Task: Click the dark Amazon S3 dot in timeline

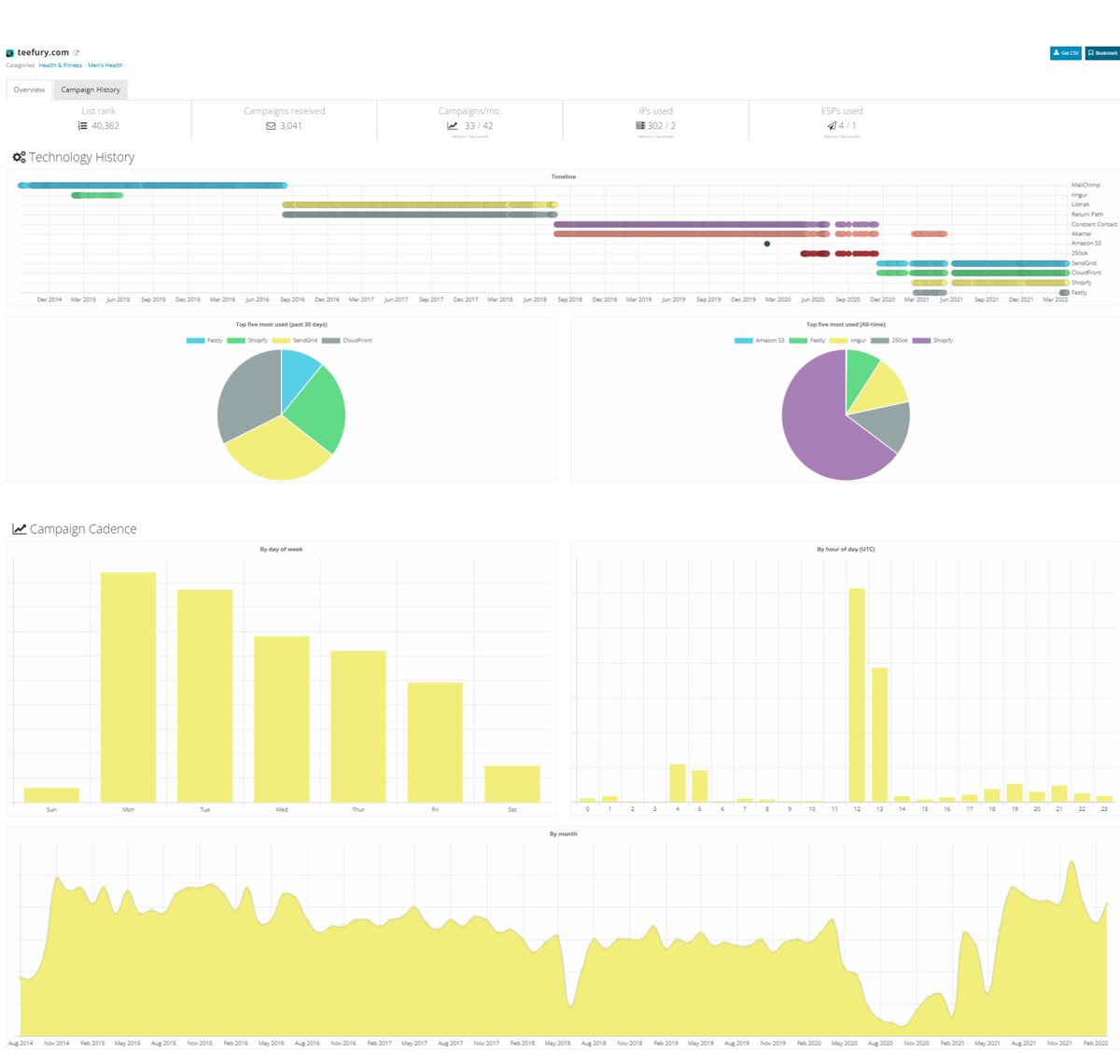Action: pyautogui.click(x=767, y=244)
